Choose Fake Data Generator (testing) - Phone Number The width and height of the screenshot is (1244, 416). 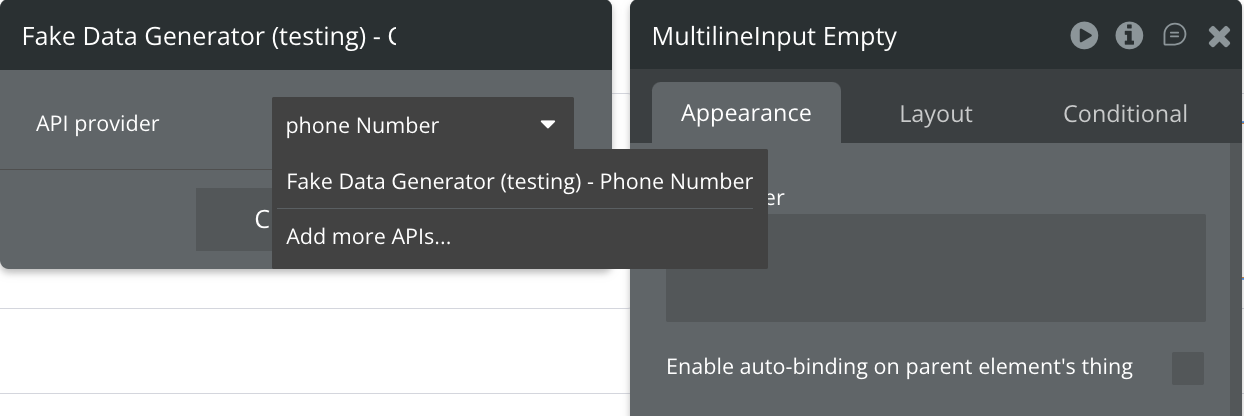click(x=519, y=182)
